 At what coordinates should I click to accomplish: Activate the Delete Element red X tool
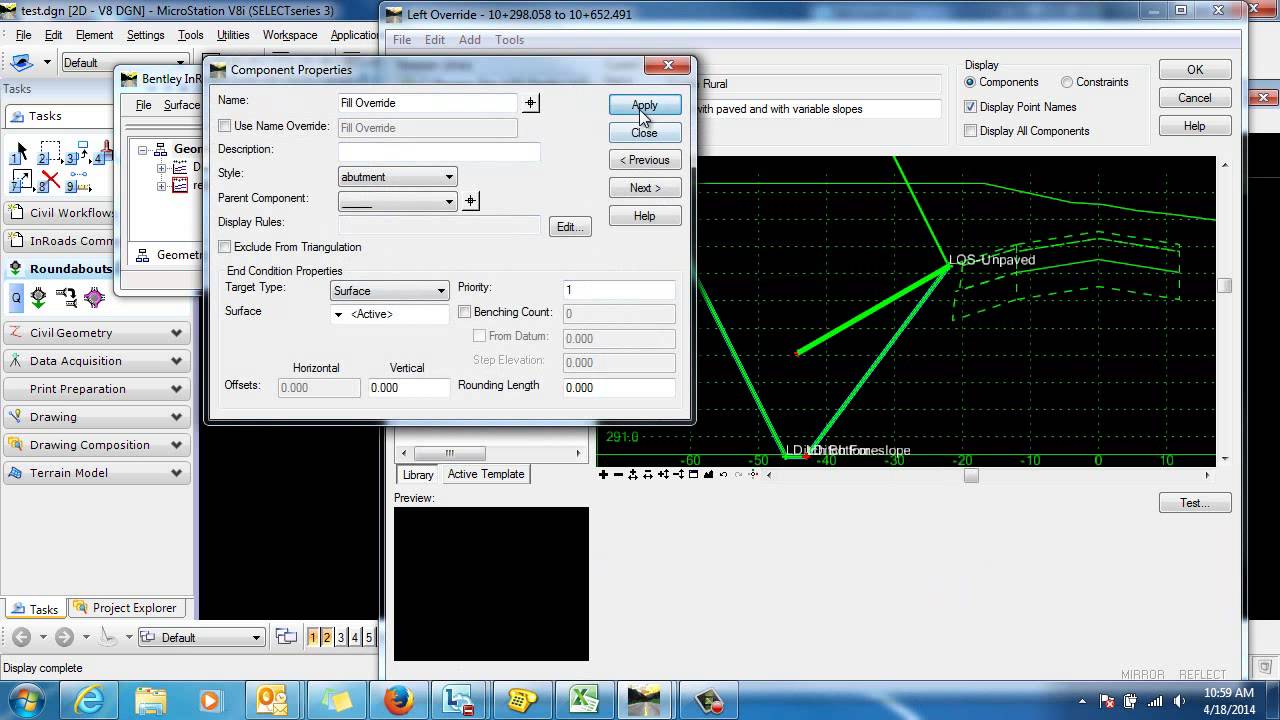click(50, 182)
